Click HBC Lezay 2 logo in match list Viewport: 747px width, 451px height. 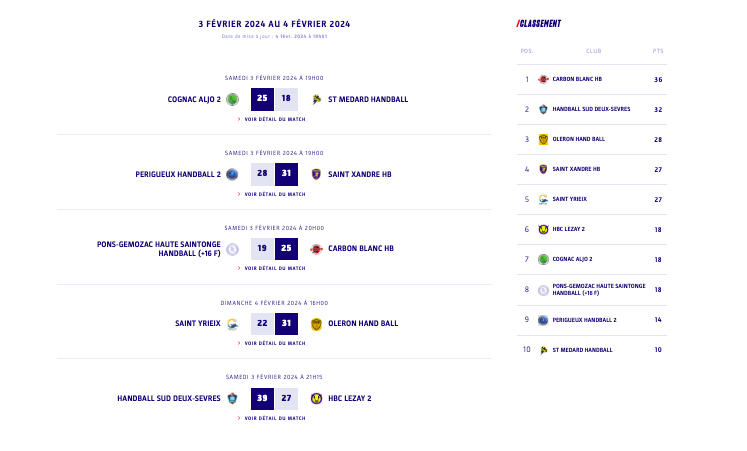(x=317, y=398)
